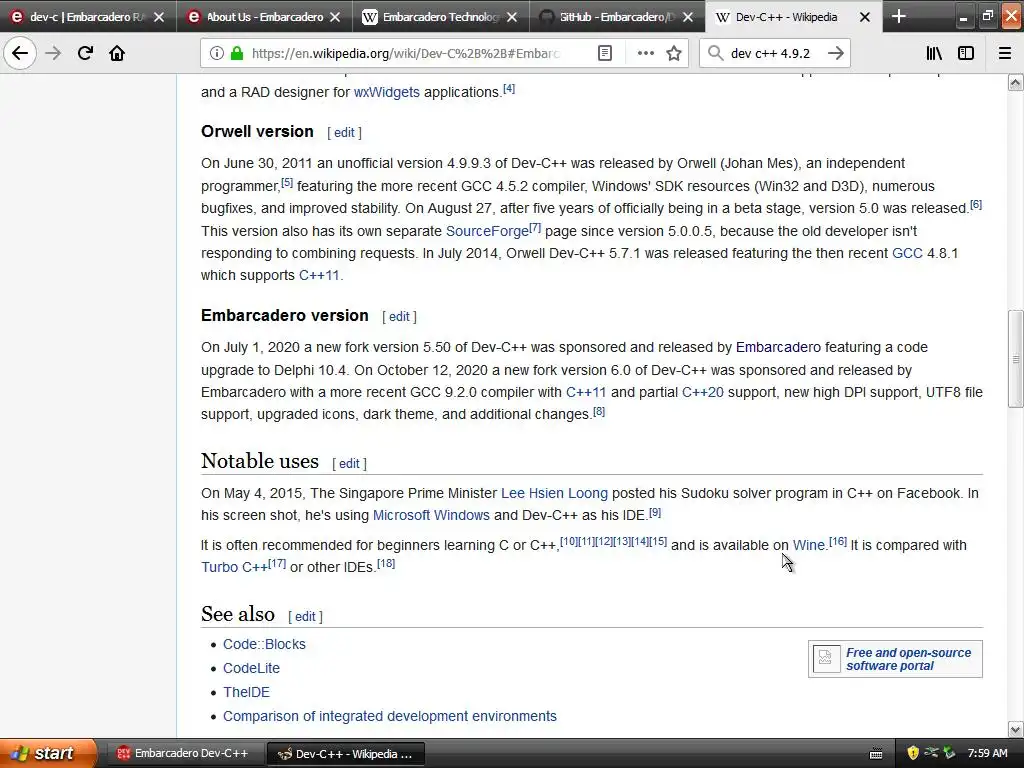Edit the Notable uses section
The image size is (1024, 768).
(349, 464)
